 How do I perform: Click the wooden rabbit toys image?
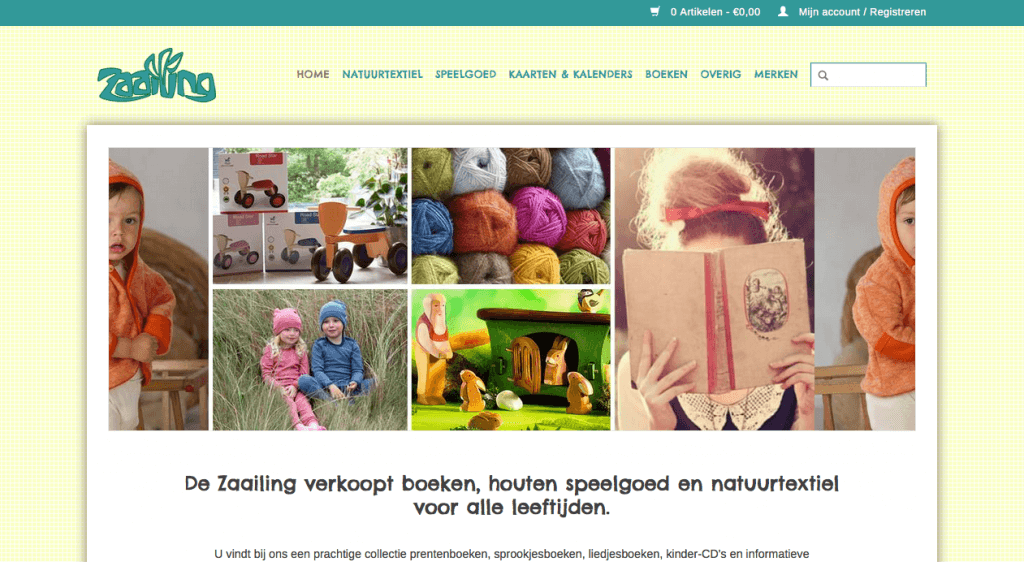click(511, 360)
